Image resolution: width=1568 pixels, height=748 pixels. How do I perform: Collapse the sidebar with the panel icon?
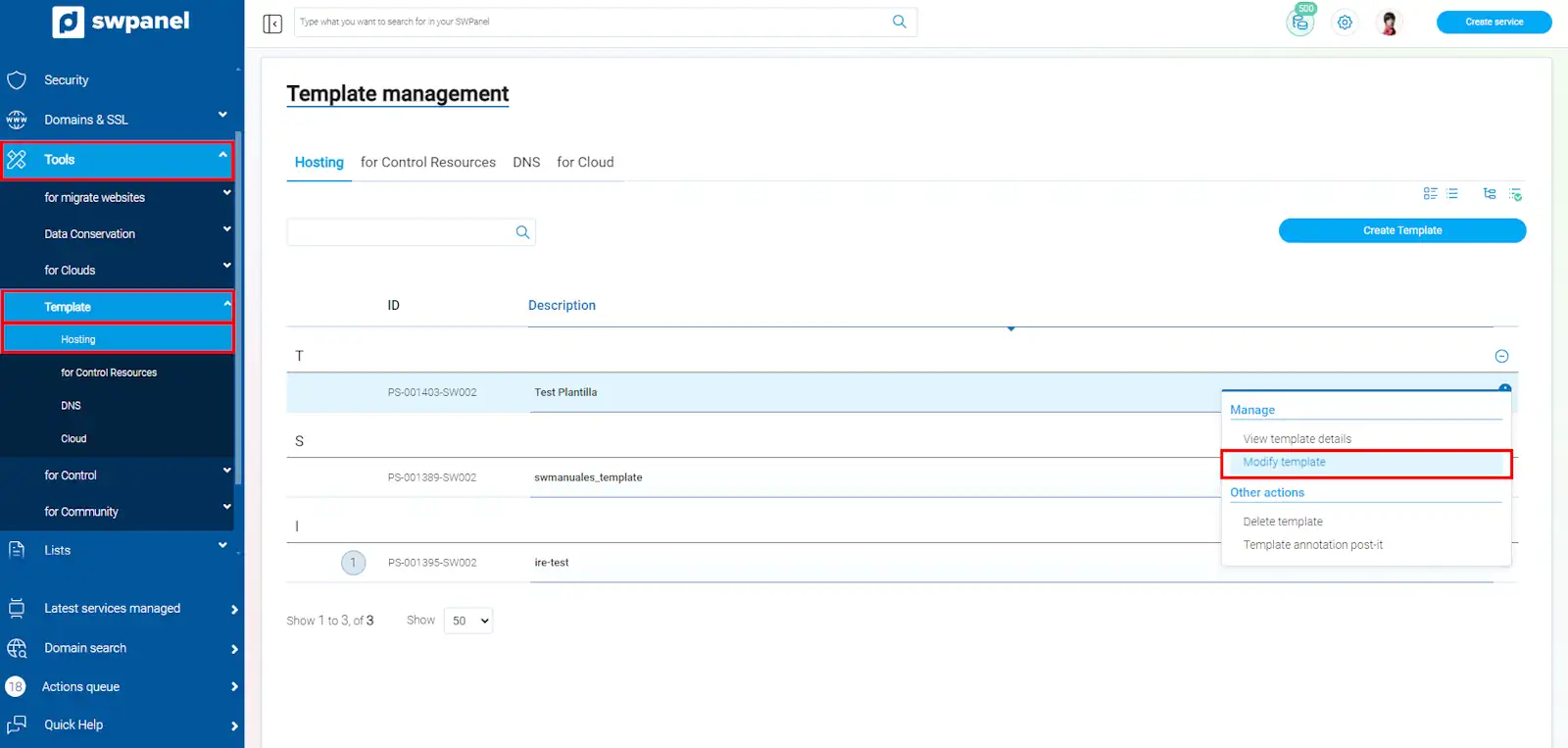click(272, 24)
